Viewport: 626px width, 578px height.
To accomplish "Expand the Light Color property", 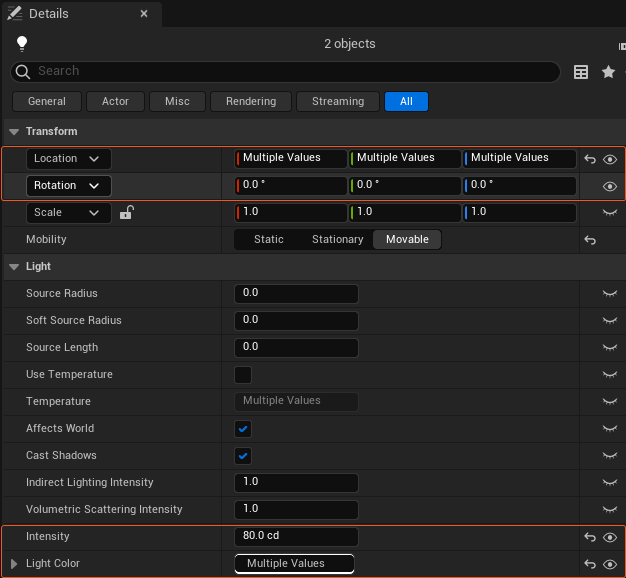I will [14, 564].
